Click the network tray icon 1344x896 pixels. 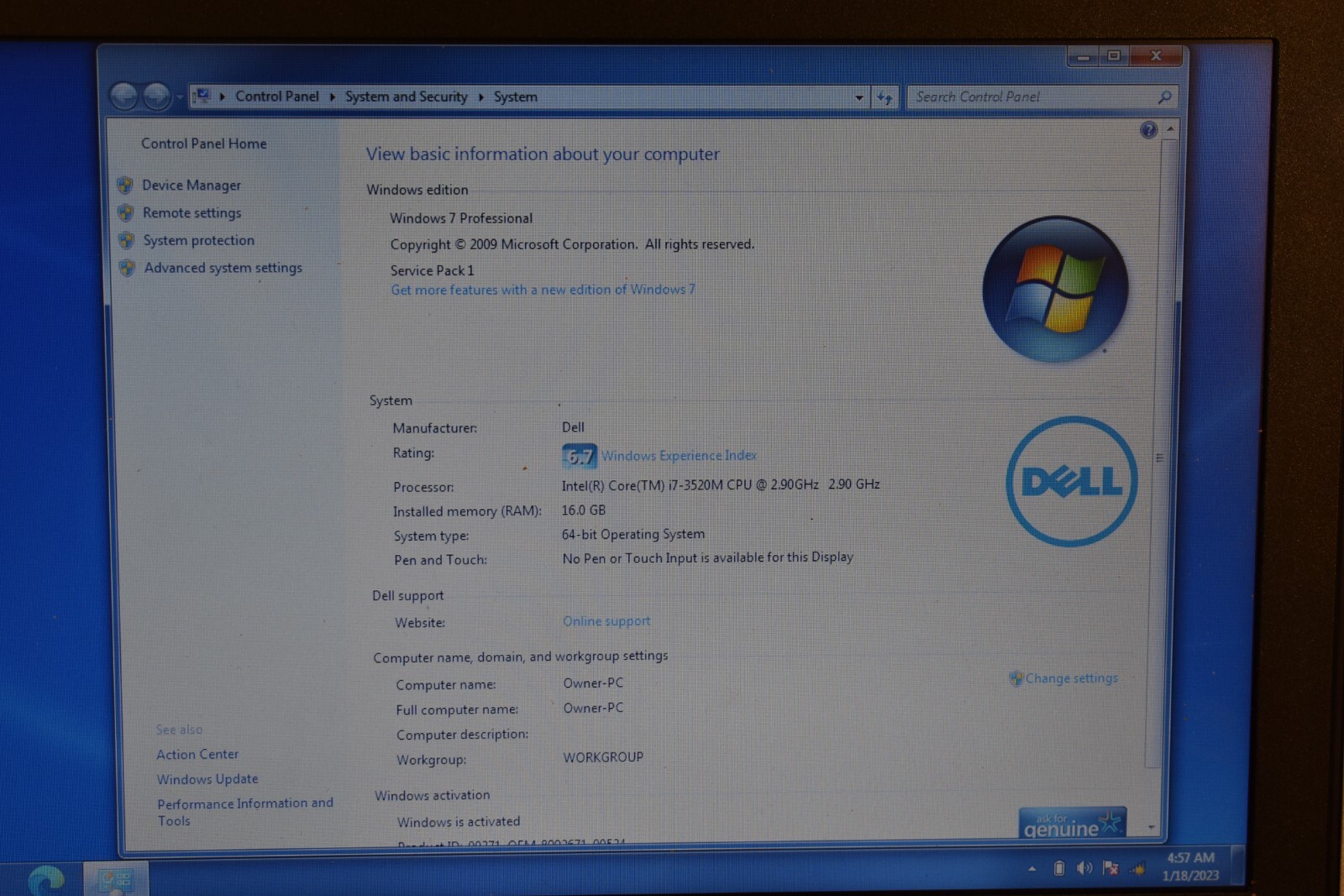pyautogui.click(x=1137, y=869)
